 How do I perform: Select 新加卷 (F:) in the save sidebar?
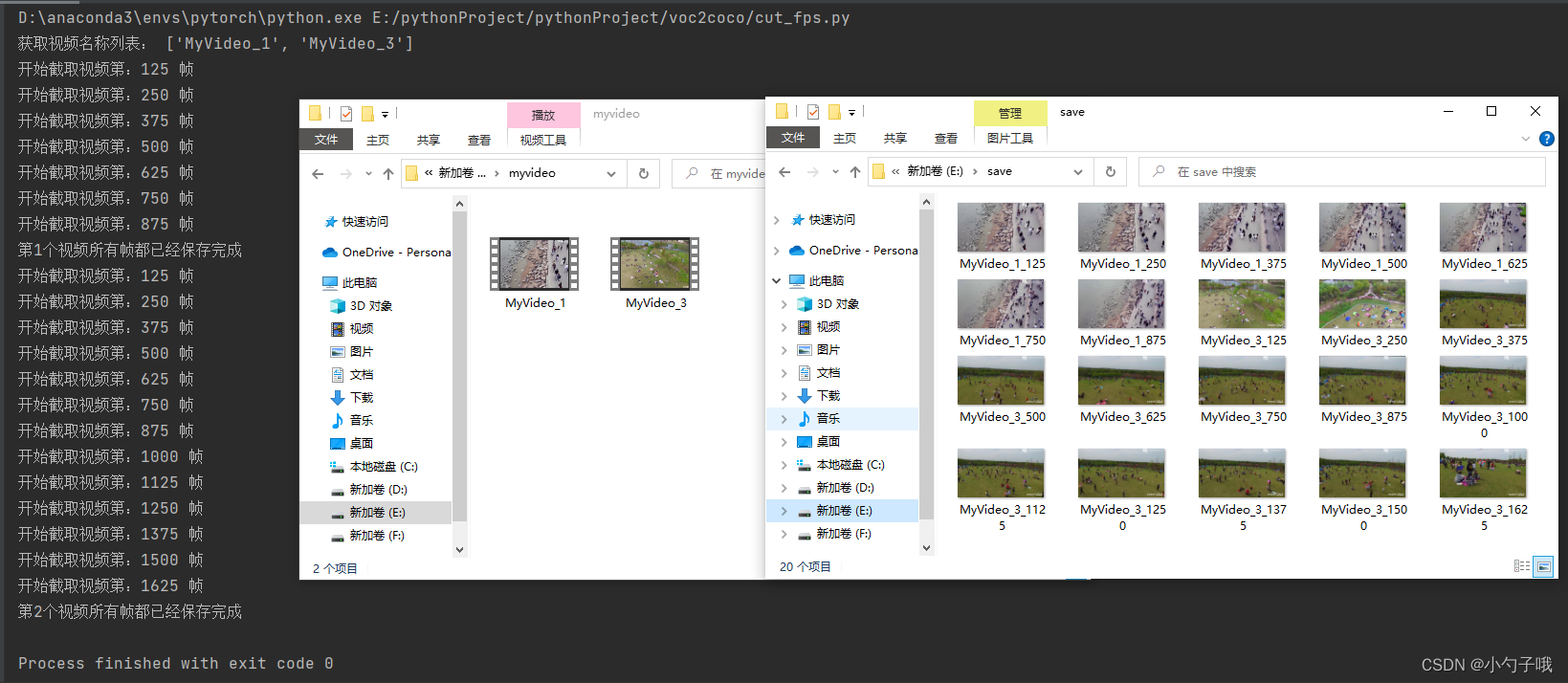click(x=842, y=534)
